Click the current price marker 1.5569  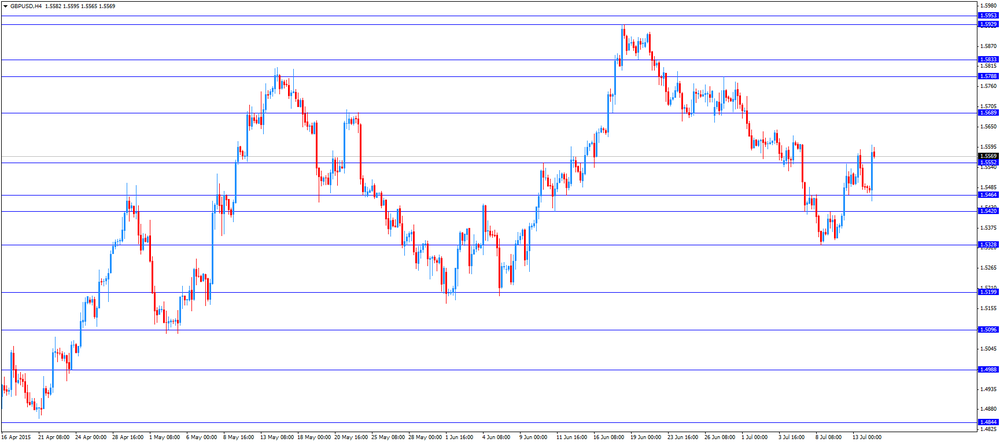[987, 156]
